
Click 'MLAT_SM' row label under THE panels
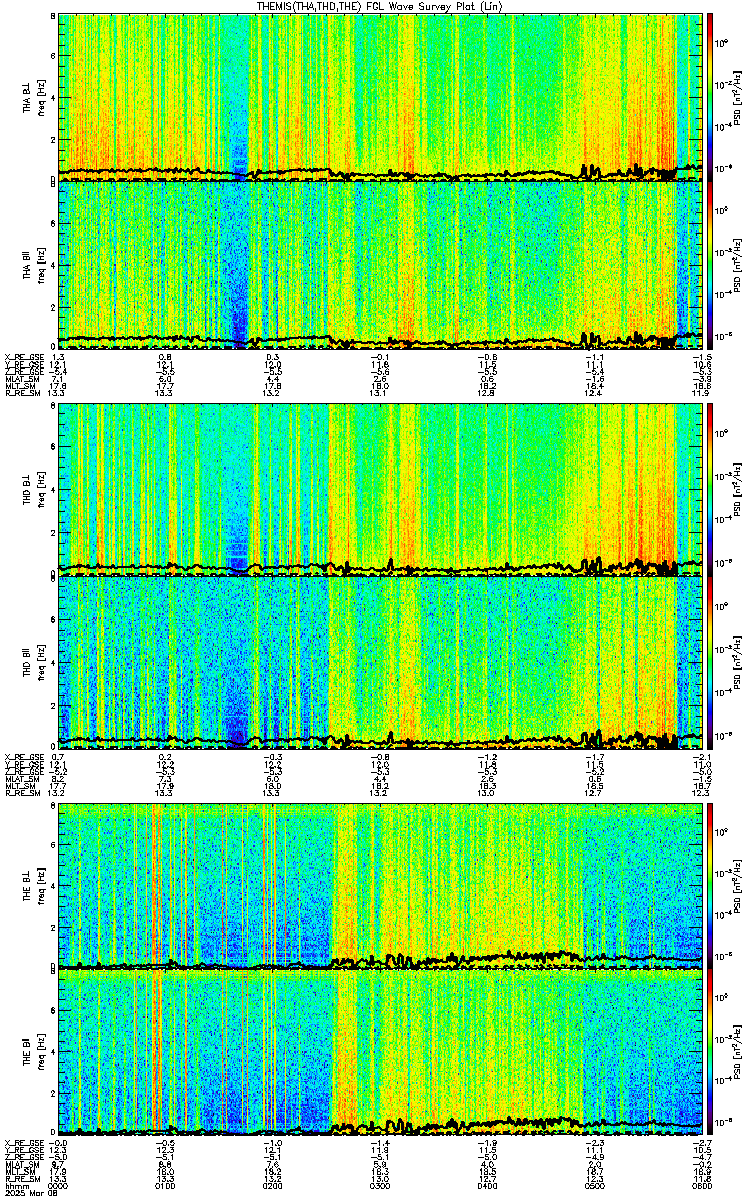pyautogui.click(x=20, y=1164)
